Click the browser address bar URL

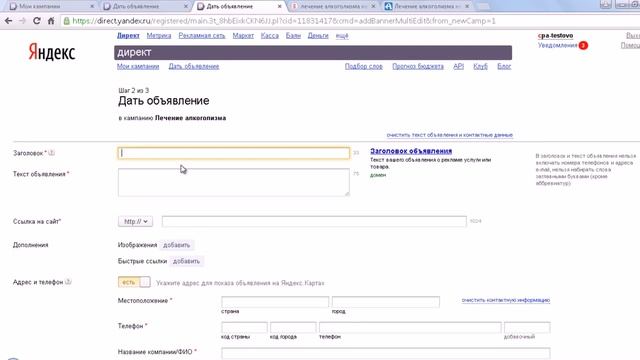284,21
